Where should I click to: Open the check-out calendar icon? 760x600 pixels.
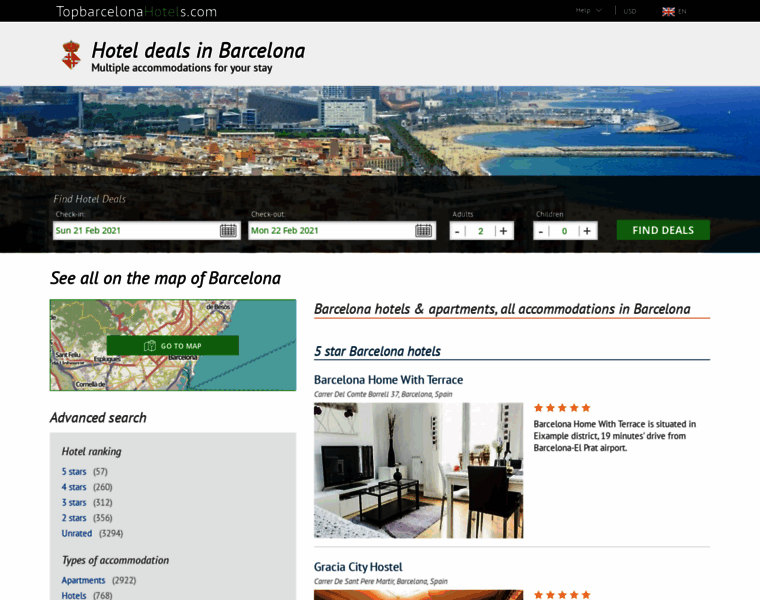point(423,231)
